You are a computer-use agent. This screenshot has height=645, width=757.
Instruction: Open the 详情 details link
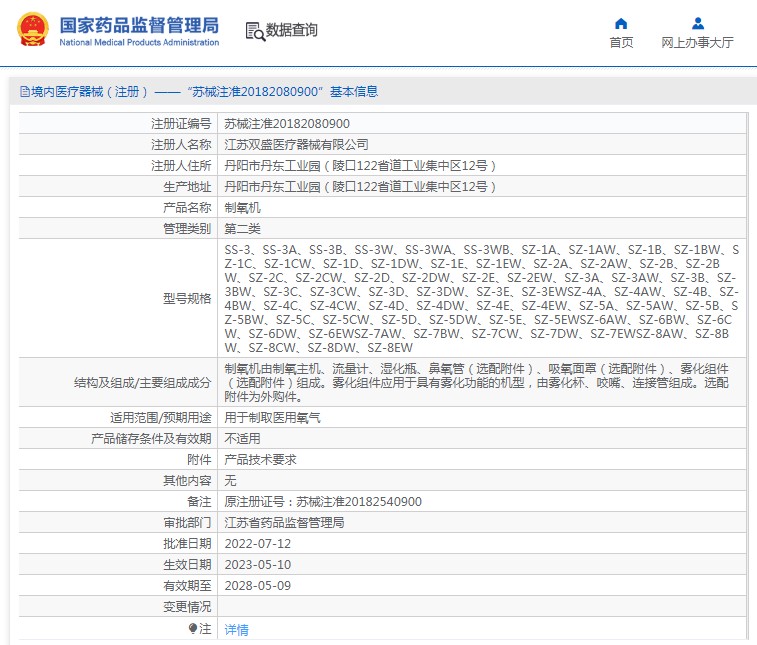point(237,630)
